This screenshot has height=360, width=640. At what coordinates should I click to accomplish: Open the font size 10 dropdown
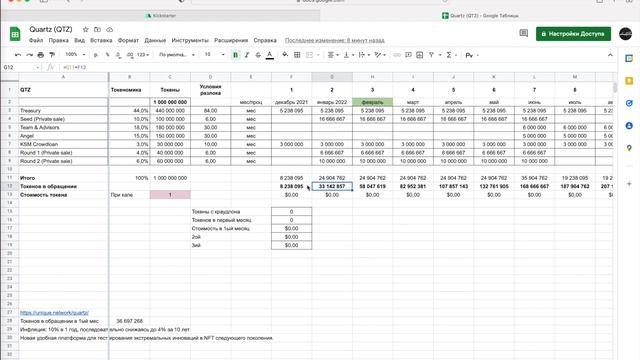(x=214, y=55)
